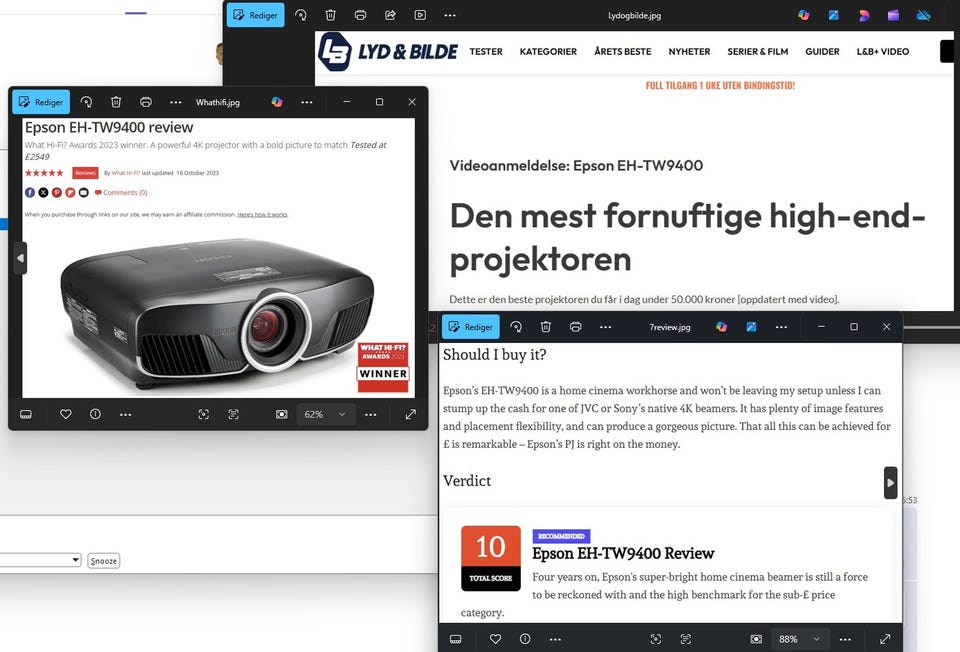This screenshot has width=960, height=652.
Task: Click Rediger in the Lydogbilde.jpg window
Action: pyautogui.click(x=256, y=15)
